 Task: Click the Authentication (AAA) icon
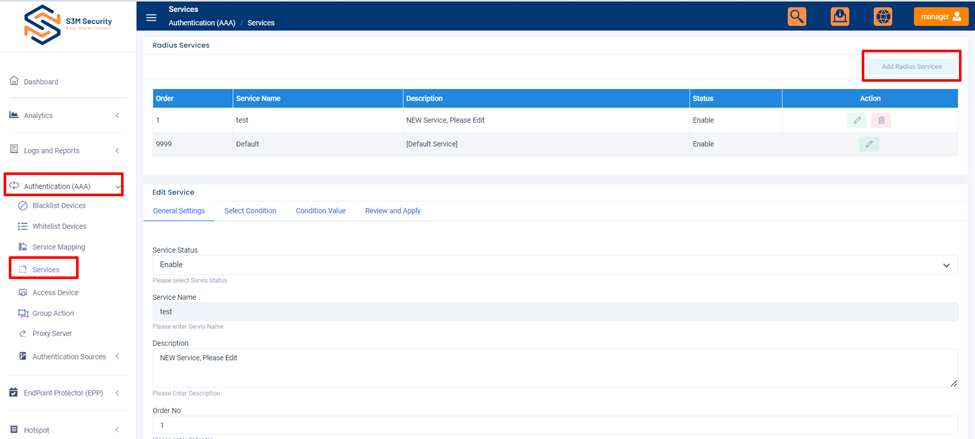(x=14, y=185)
